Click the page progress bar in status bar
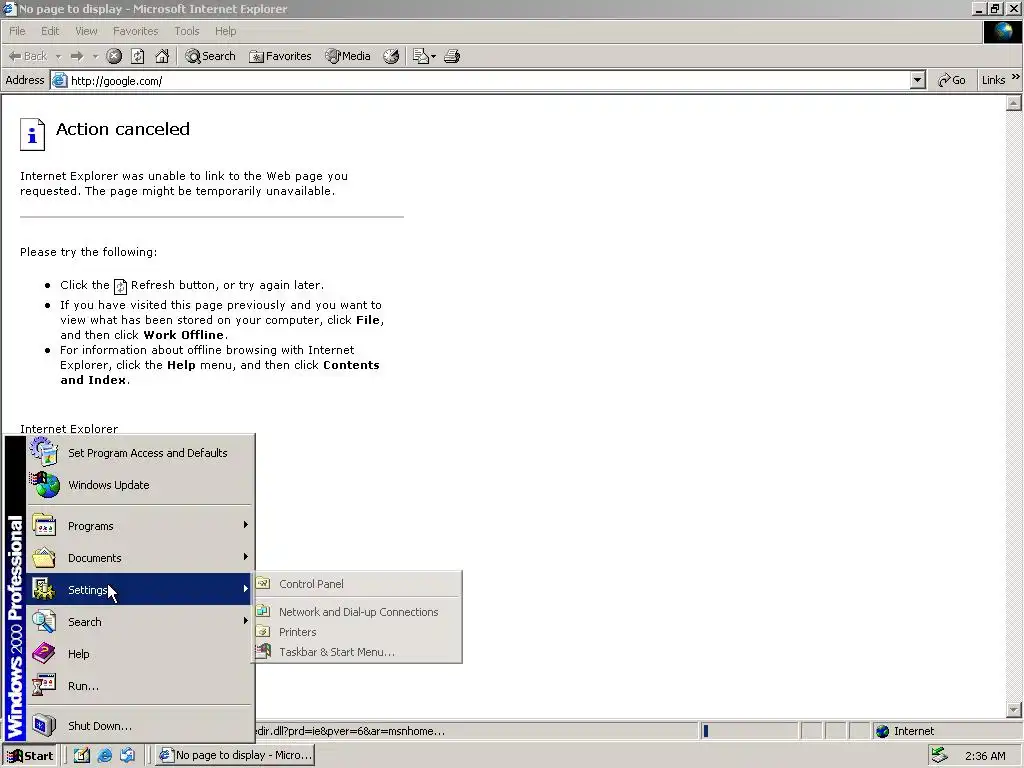1024x768 pixels. [x=748, y=731]
